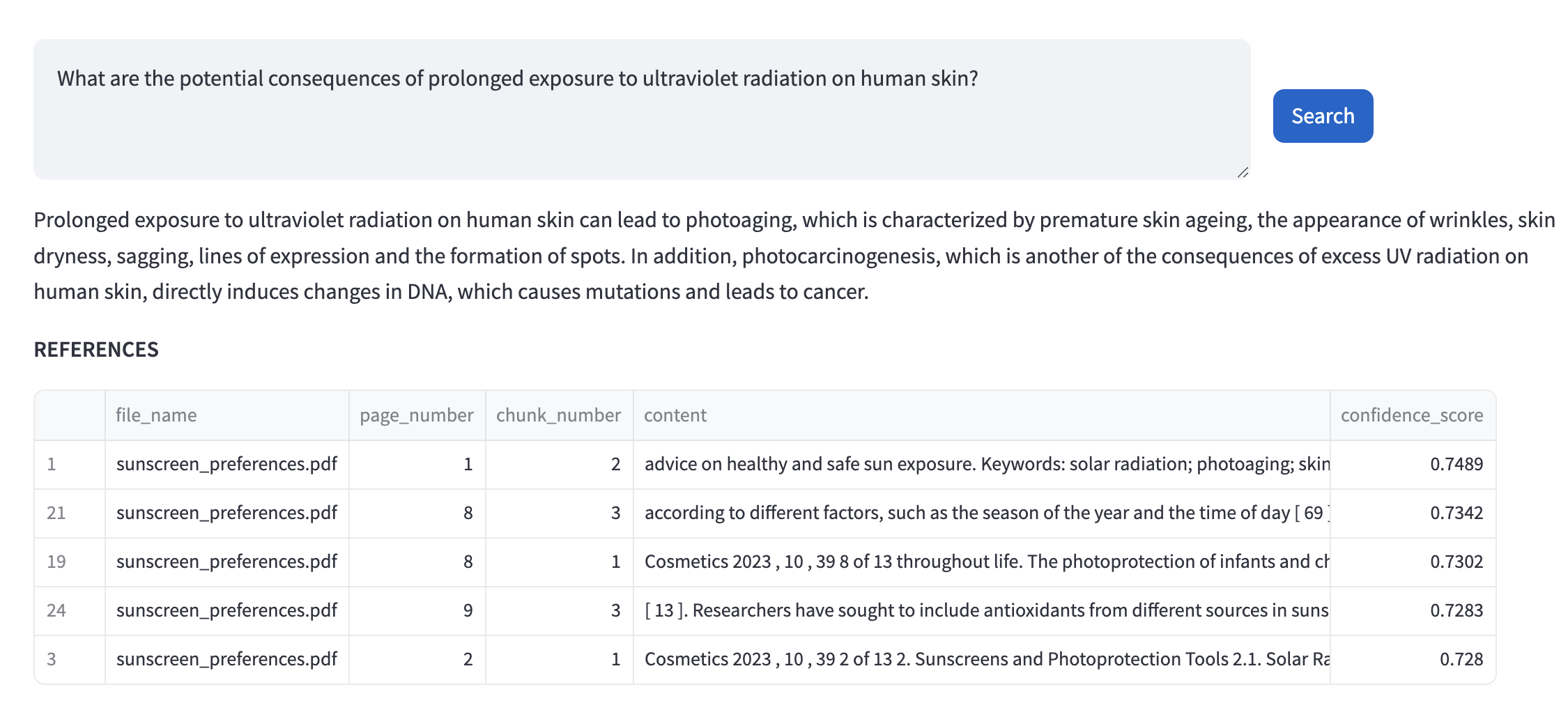This screenshot has width=1568, height=726.
Task: Click the blue Search button
Action: [1323, 116]
